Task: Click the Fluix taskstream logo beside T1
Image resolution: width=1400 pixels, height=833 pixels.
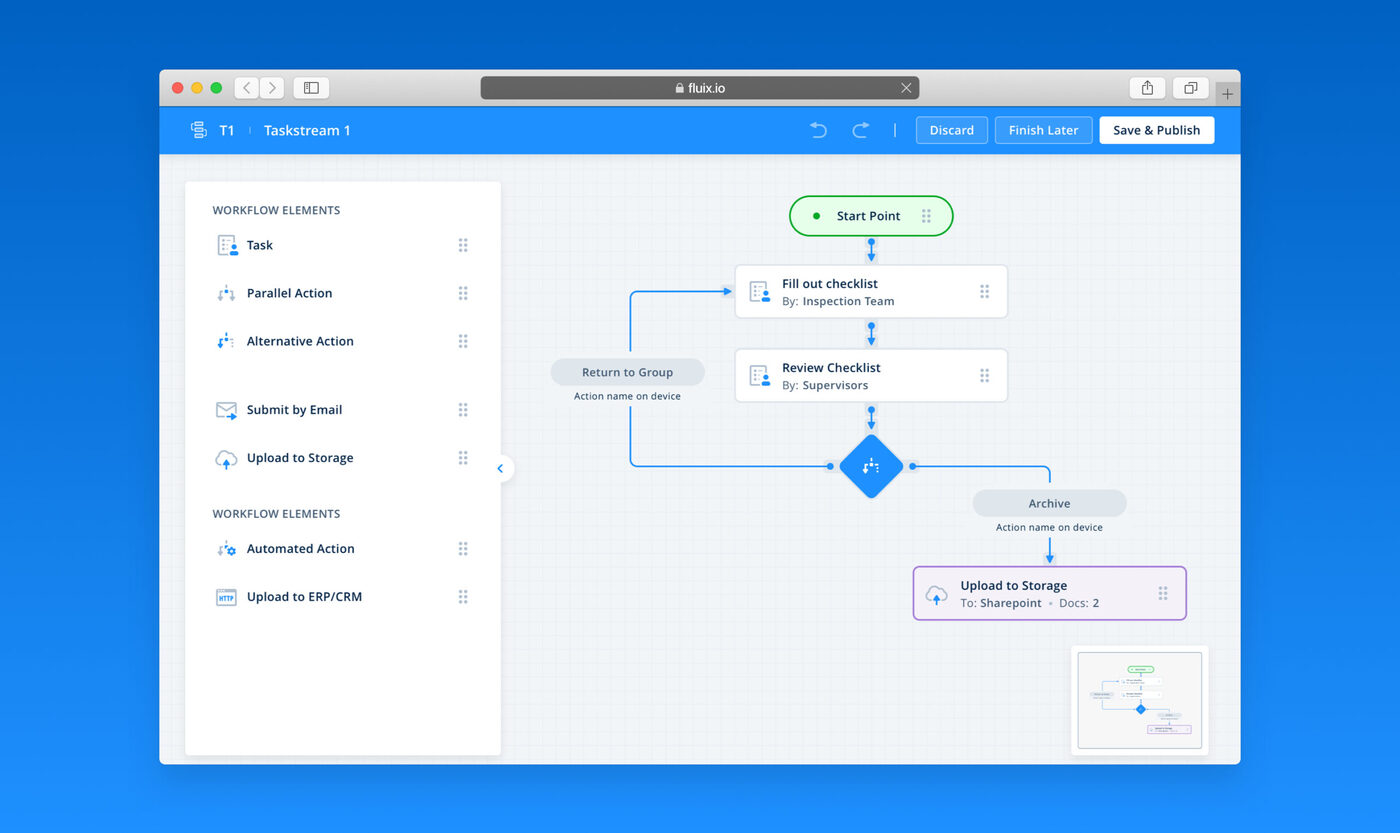Action: point(198,130)
